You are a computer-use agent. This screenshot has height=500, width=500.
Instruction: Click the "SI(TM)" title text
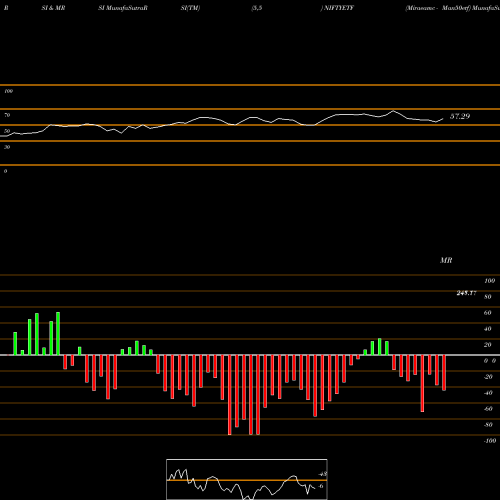[190, 8]
